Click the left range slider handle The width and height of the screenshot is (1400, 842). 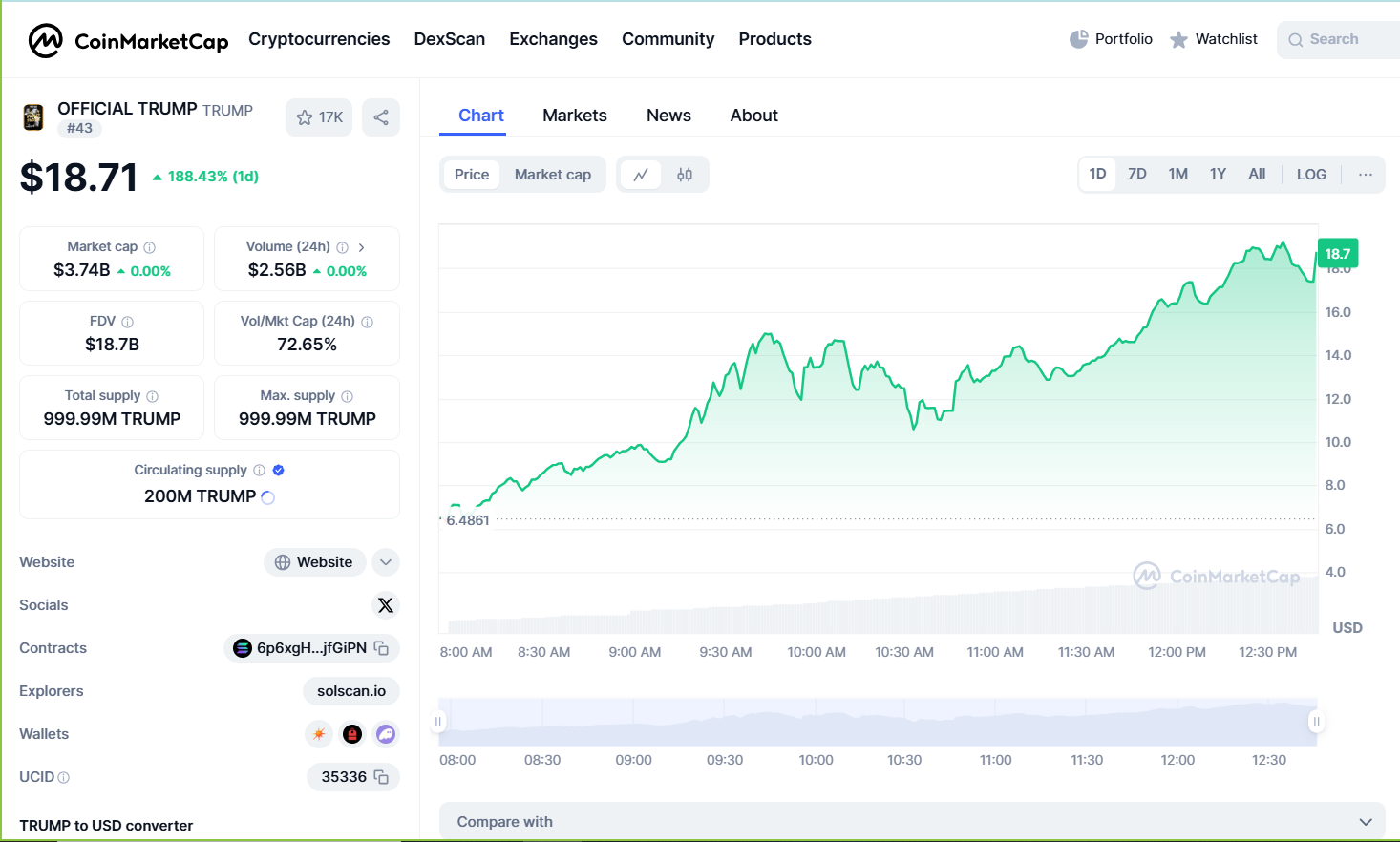coord(438,722)
